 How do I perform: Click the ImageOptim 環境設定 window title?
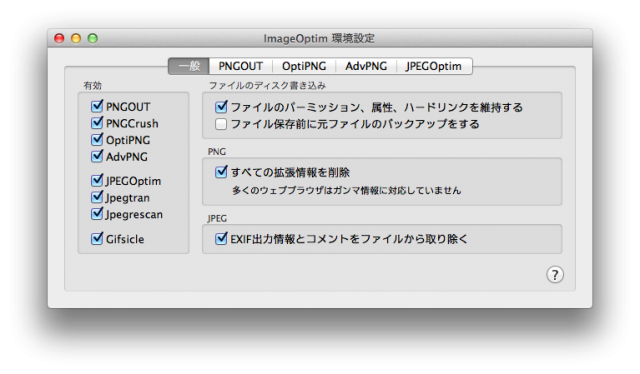(319, 38)
